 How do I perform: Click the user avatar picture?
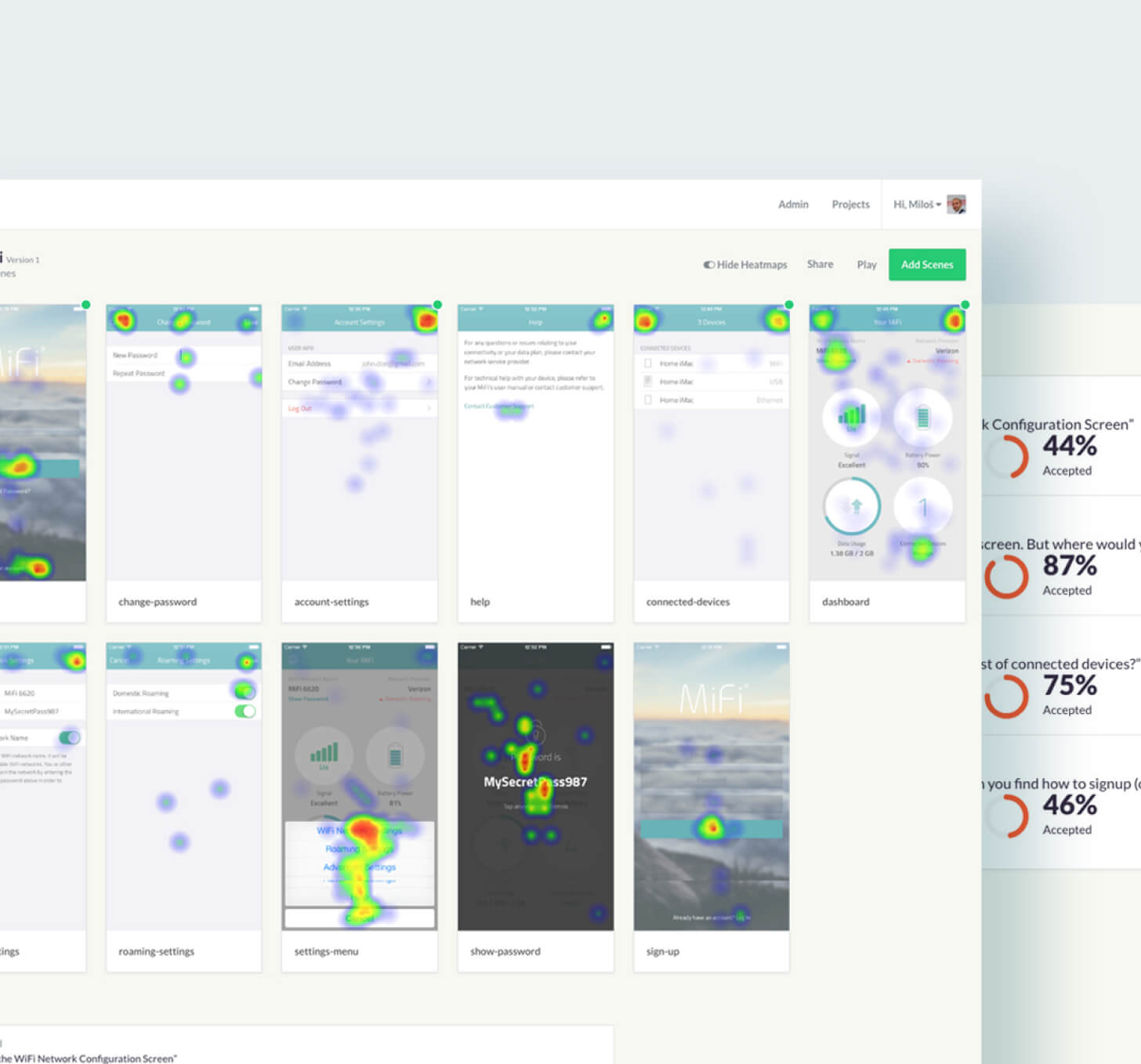click(956, 204)
